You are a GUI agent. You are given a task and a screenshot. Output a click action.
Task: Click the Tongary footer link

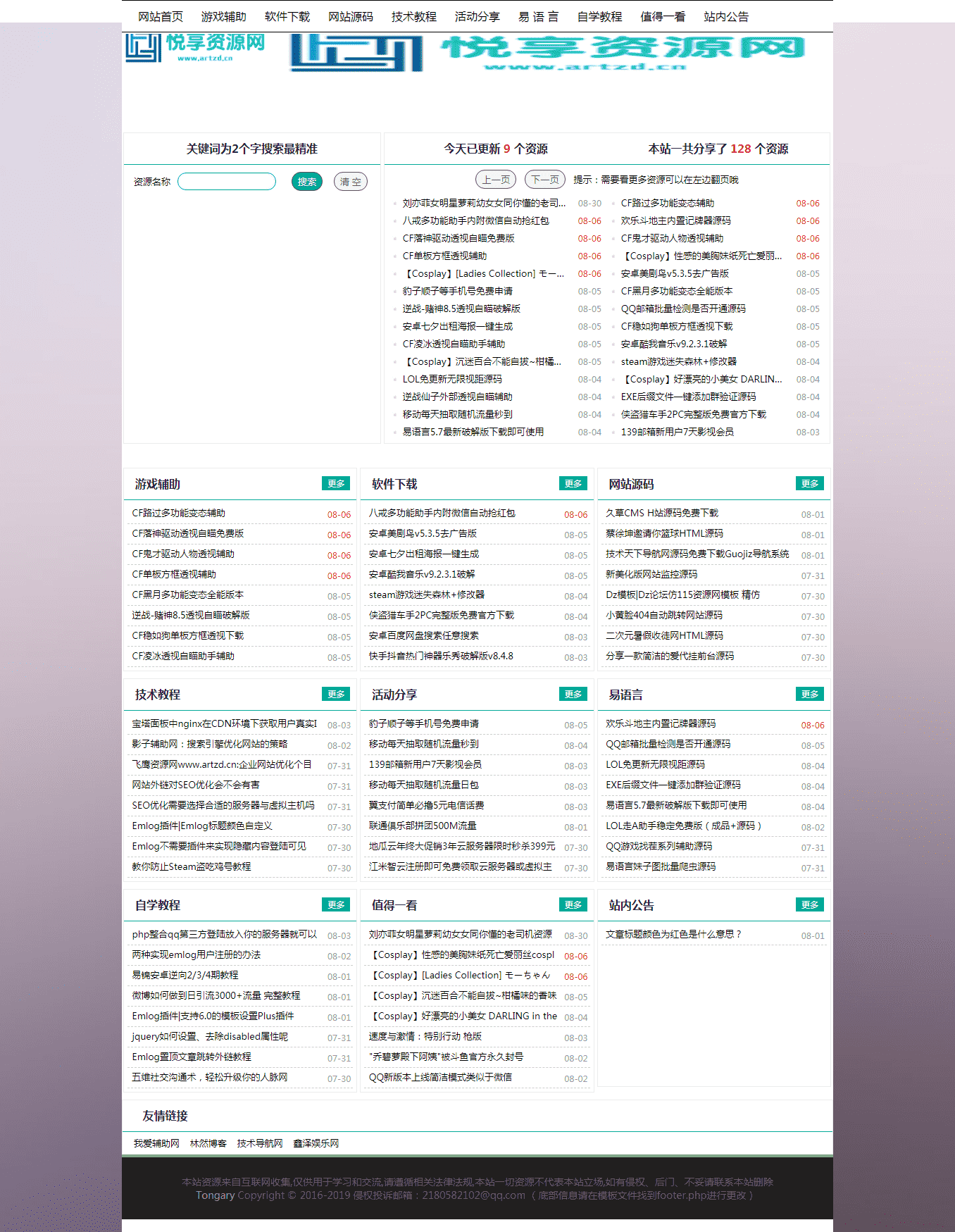point(215,1195)
